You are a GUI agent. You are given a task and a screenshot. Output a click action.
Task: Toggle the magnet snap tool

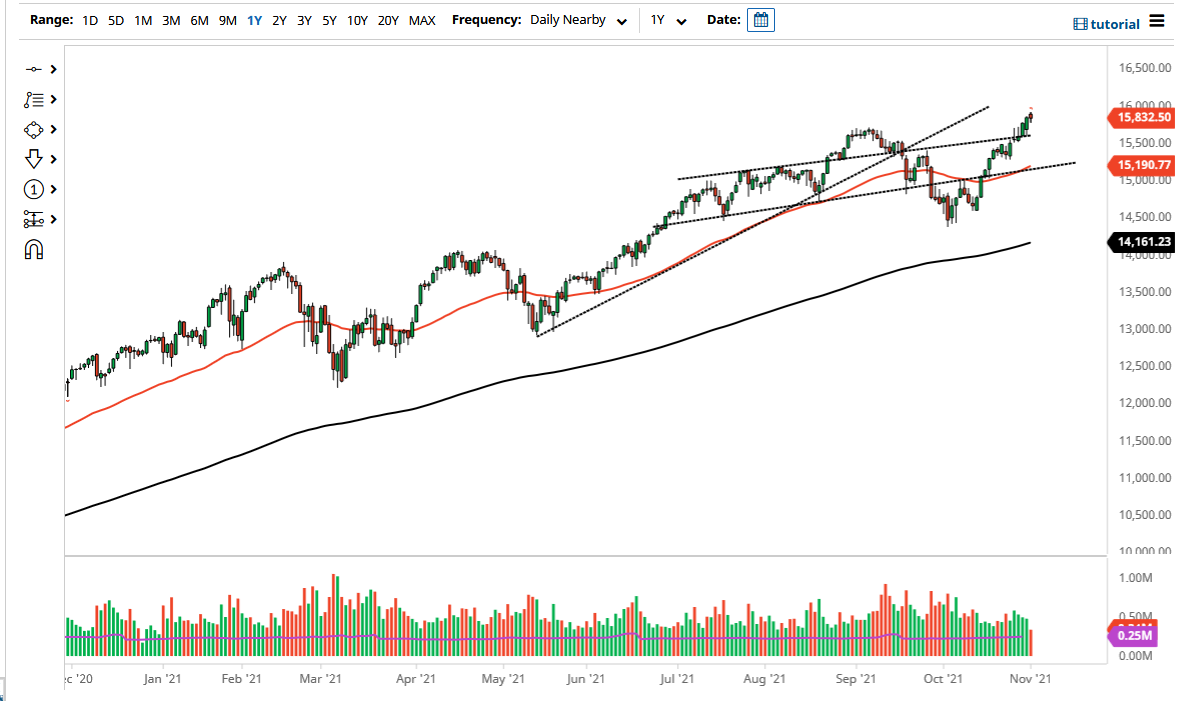coord(33,249)
